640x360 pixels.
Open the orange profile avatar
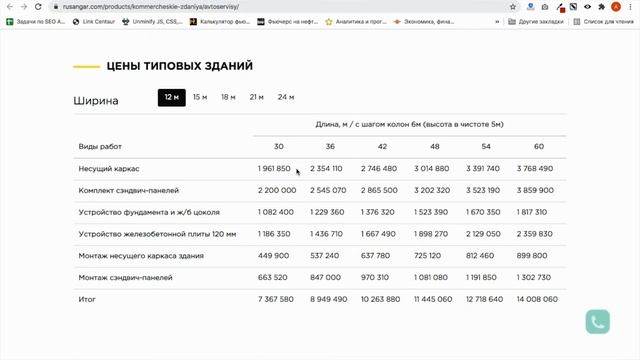point(616,7)
